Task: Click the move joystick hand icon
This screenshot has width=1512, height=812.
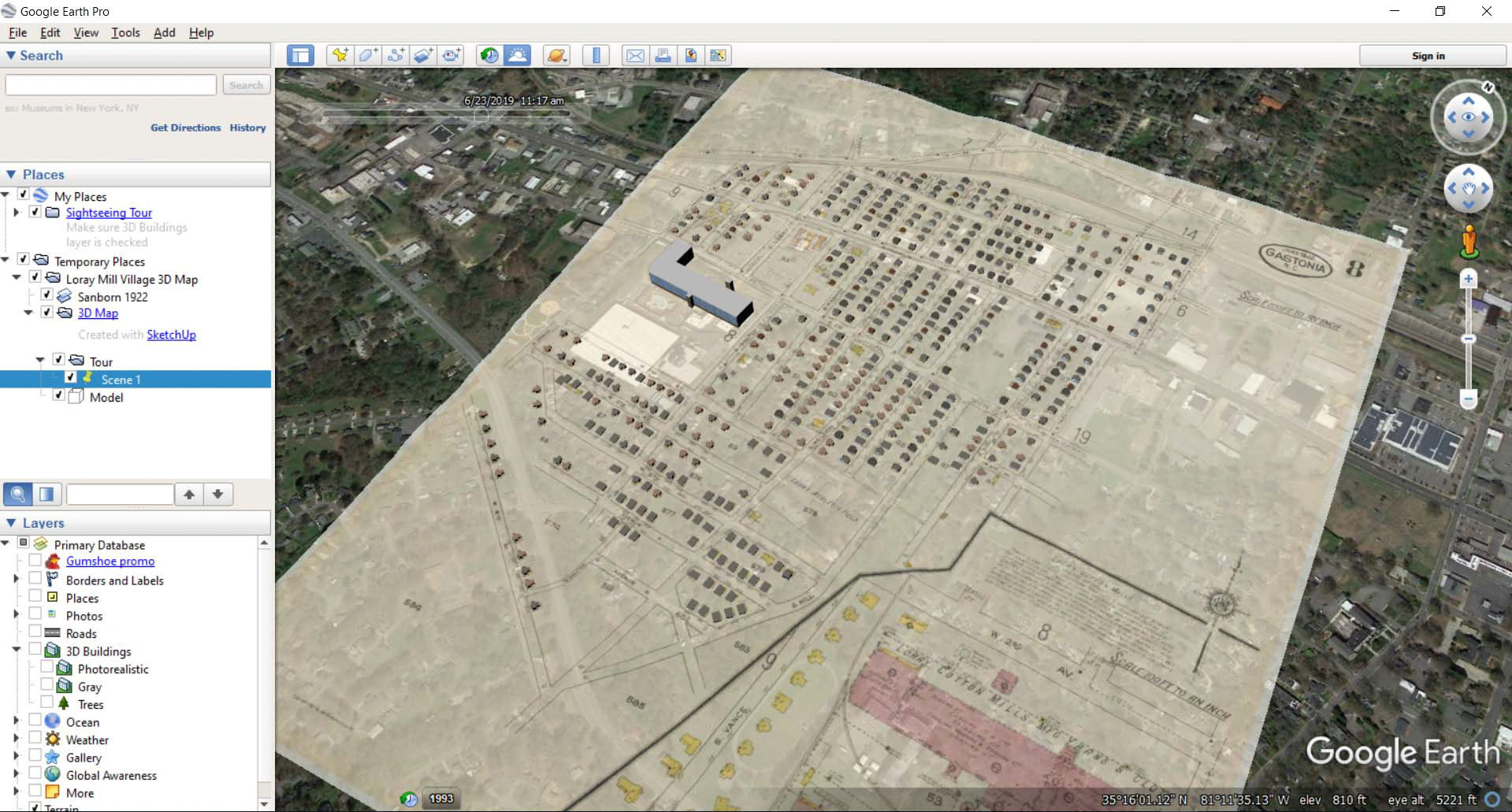Action: tap(1469, 189)
